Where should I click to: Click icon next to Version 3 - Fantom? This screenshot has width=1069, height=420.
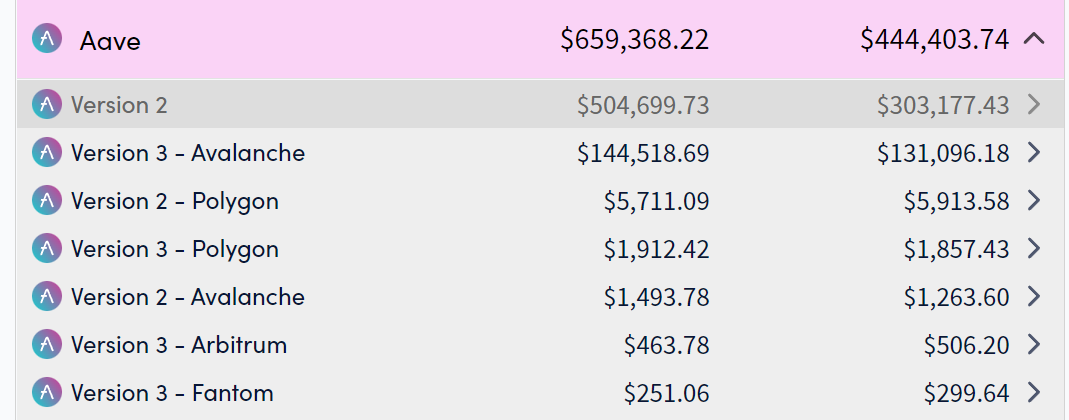pos(47,393)
